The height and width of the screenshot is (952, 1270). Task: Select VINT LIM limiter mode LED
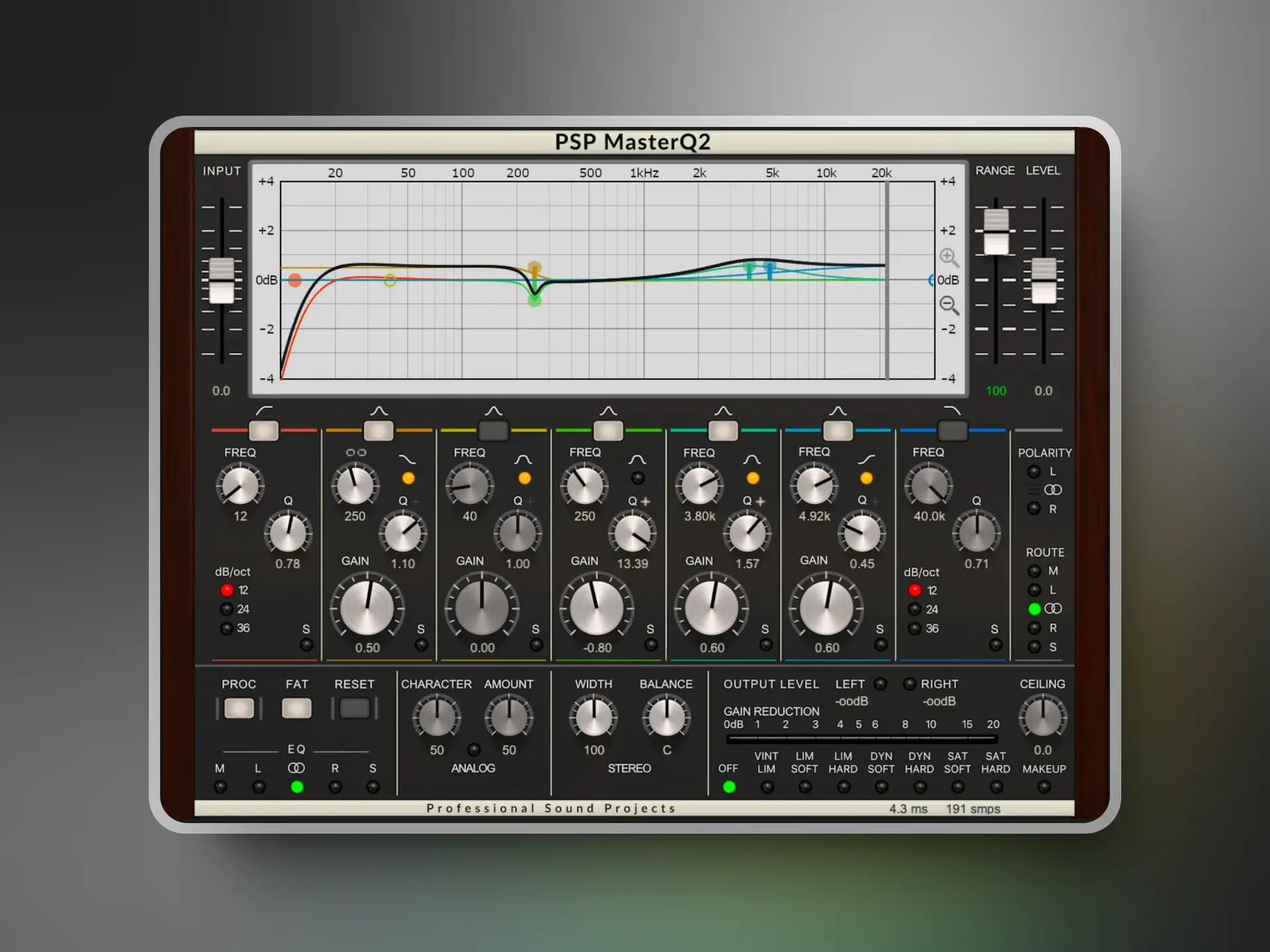[767, 787]
